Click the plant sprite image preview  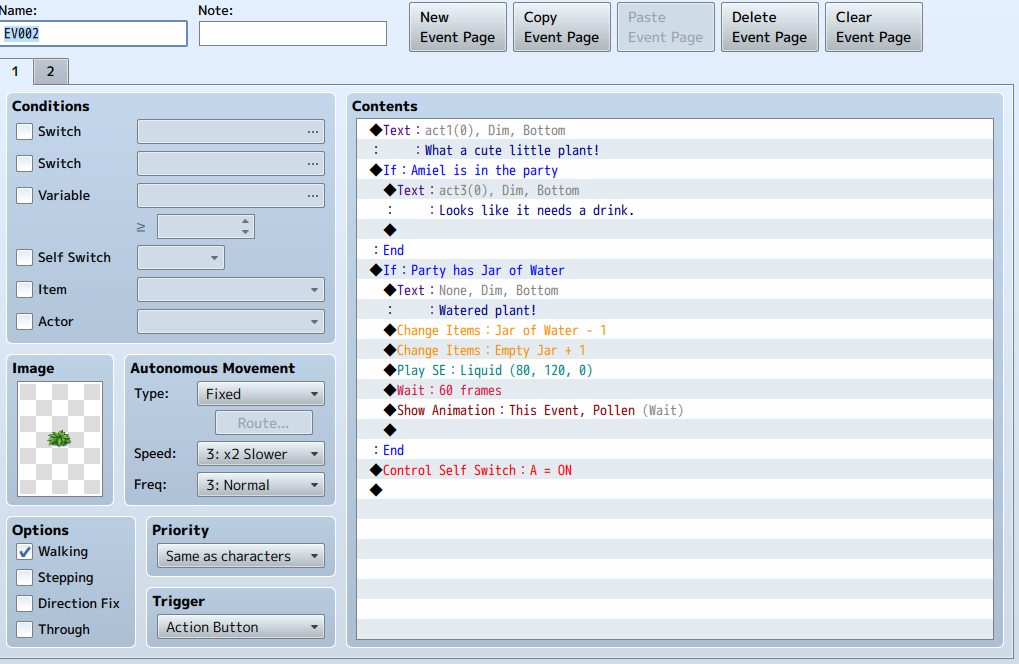[x=60, y=439]
